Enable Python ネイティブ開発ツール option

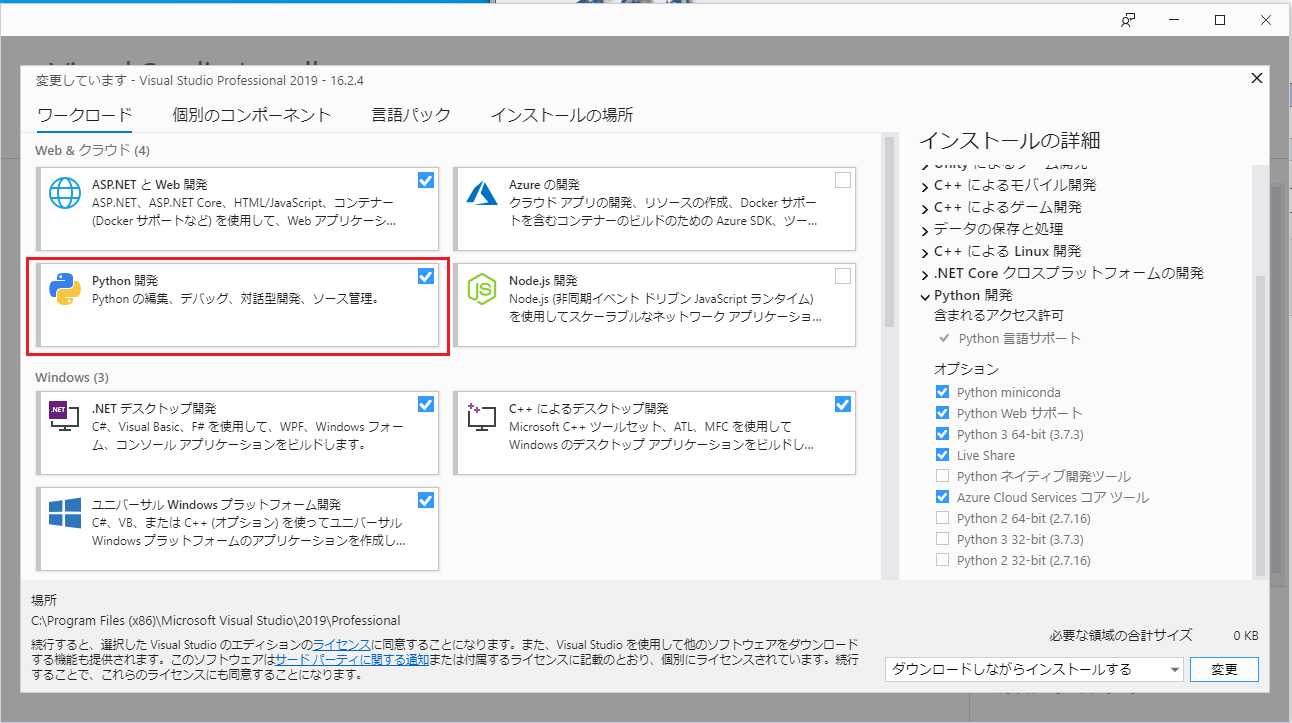tap(942, 476)
